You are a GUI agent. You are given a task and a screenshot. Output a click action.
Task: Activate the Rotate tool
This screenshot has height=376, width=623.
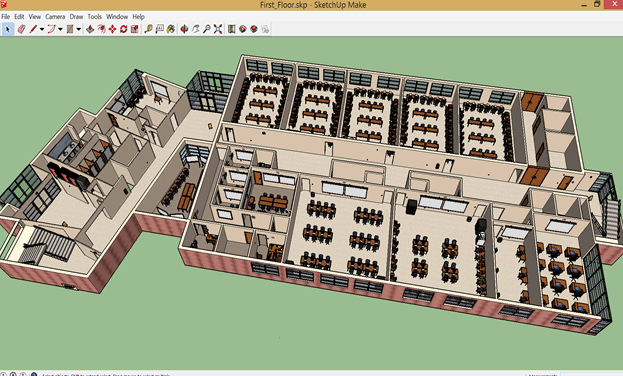point(124,29)
